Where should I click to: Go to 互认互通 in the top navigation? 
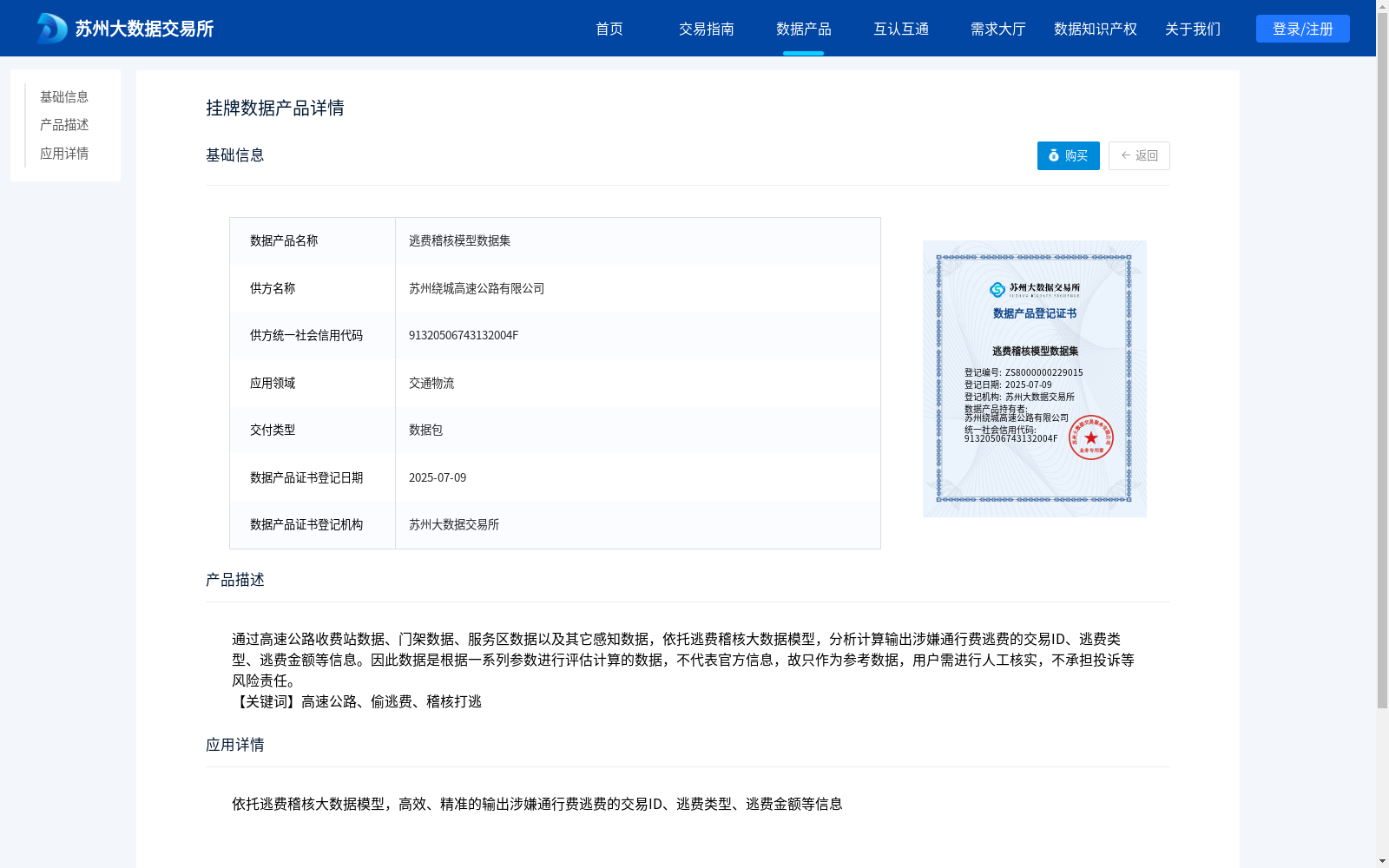click(x=901, y=29)
